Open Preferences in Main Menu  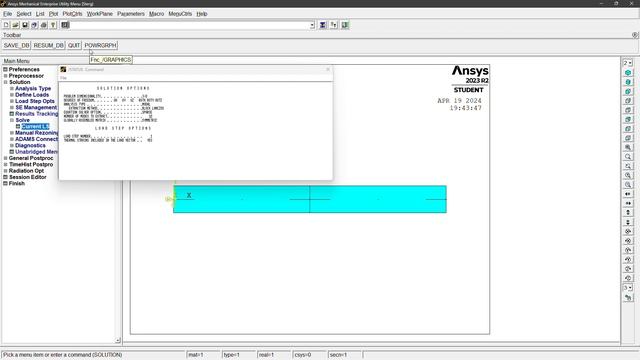24,69
